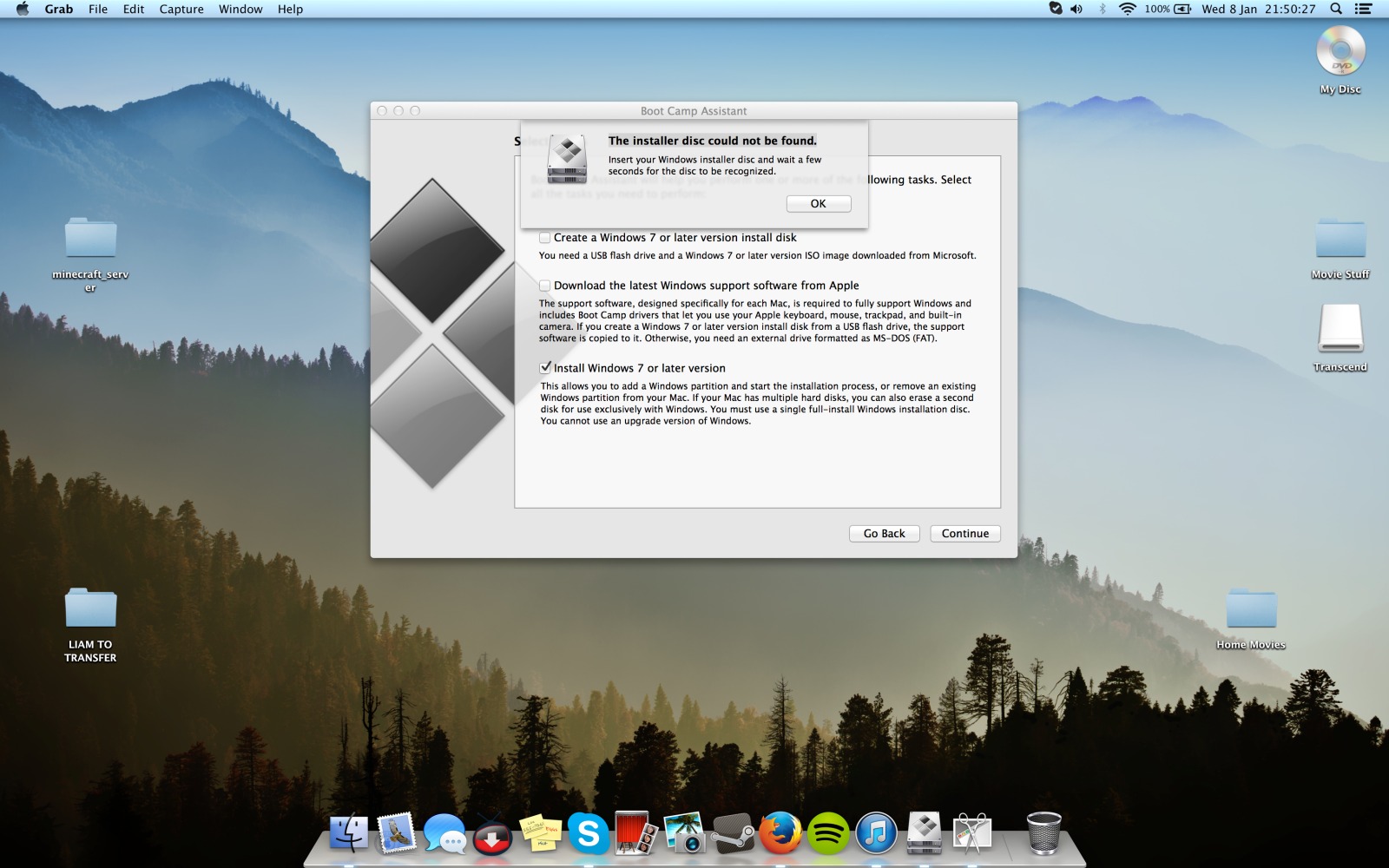The width and height of the screenshot is (1389, 868).
Task: Click the Grab scissors icon in the Dock
Action: [x=972, y=833]
